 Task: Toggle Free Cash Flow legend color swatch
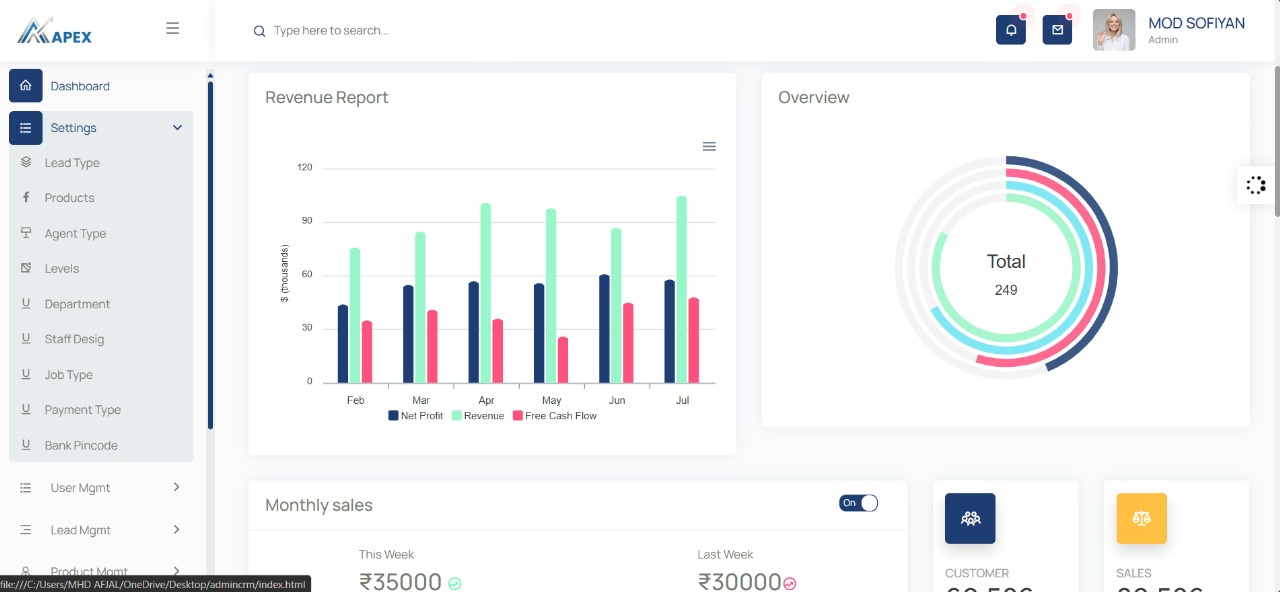[518, 416]
